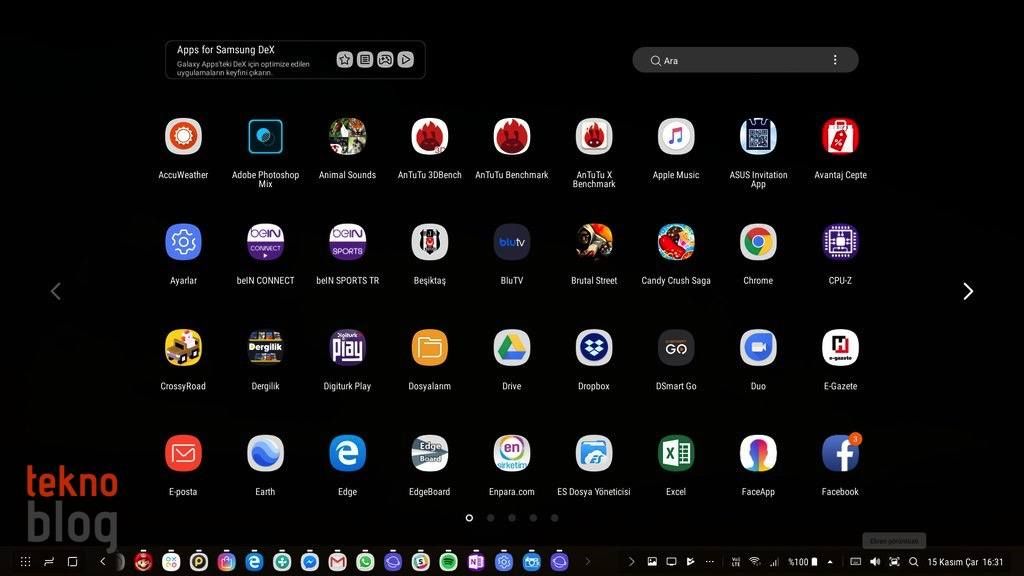Screen dimensions: 1024x576
Task: Expand the hidden tray icons arrow in taskbar
Action: pyautogui.click(x=631, y=562)
